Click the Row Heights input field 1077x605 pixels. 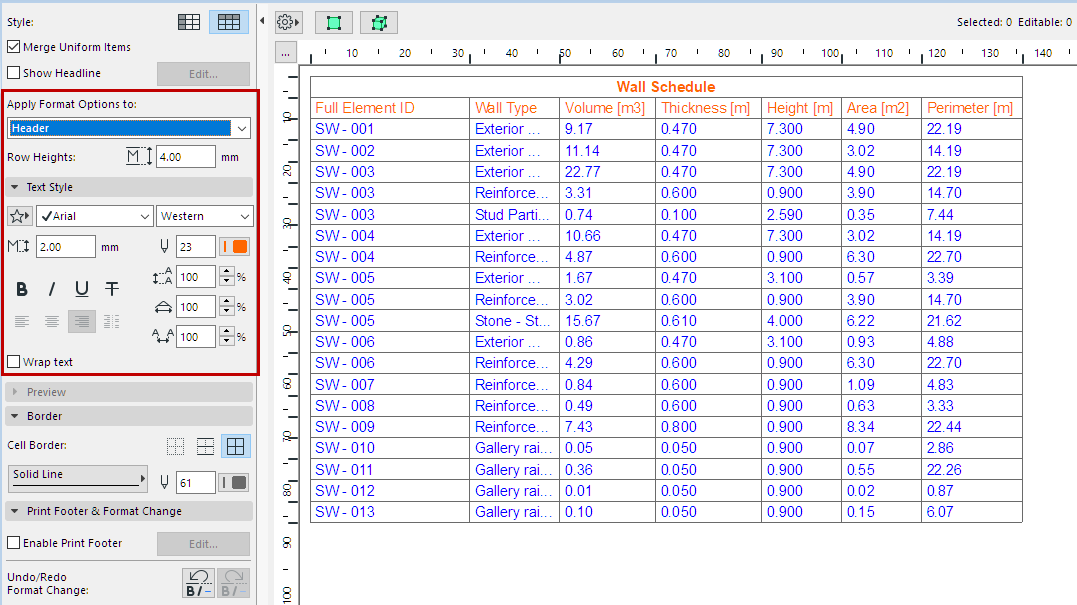tap(185, 157)
